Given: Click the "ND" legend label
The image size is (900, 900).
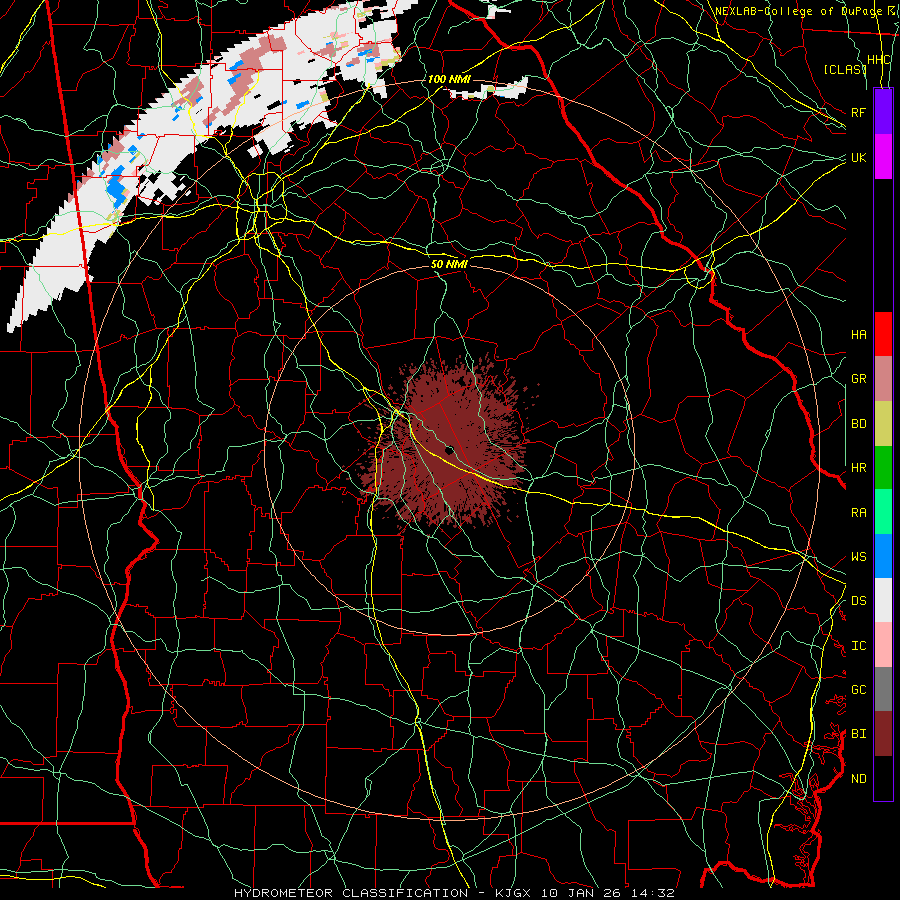Looking at the screenshot, I should 858,779.
